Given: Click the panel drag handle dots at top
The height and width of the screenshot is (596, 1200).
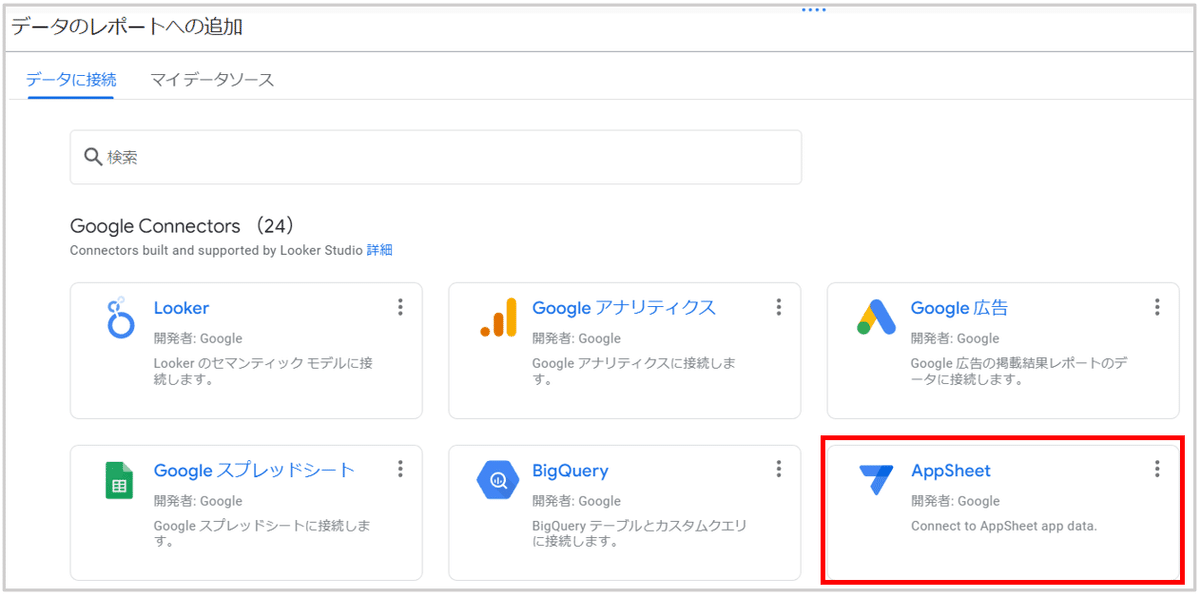Looking at the screenshot, I should tap(813, 10).
